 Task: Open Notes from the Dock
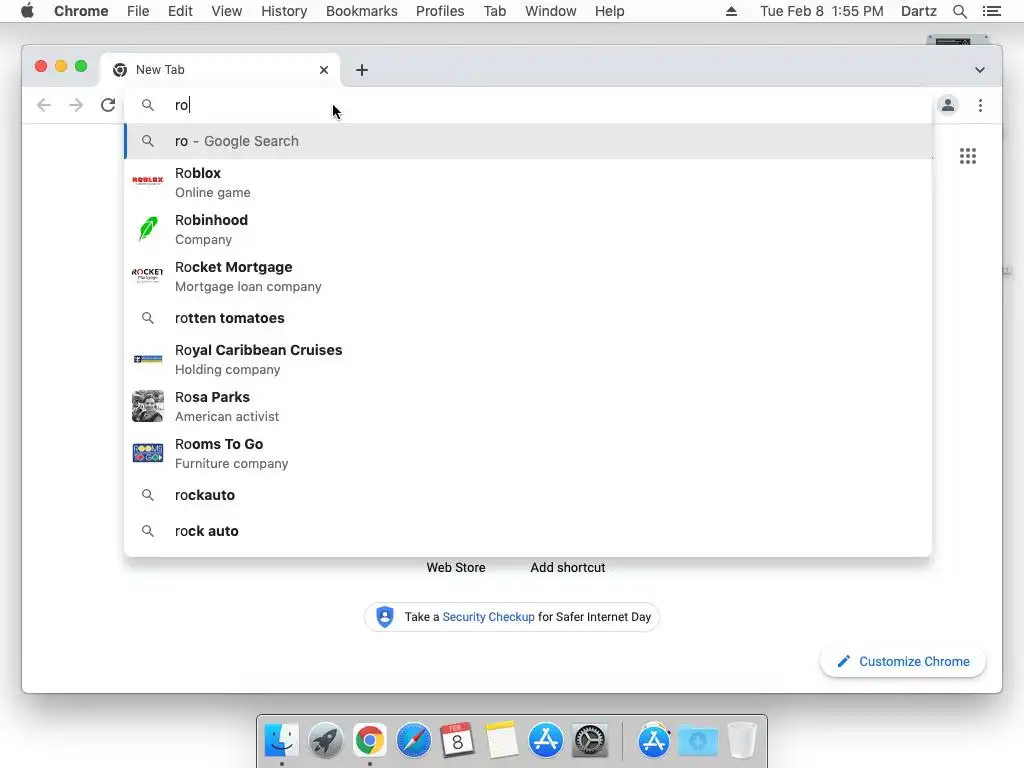[502, 741]
